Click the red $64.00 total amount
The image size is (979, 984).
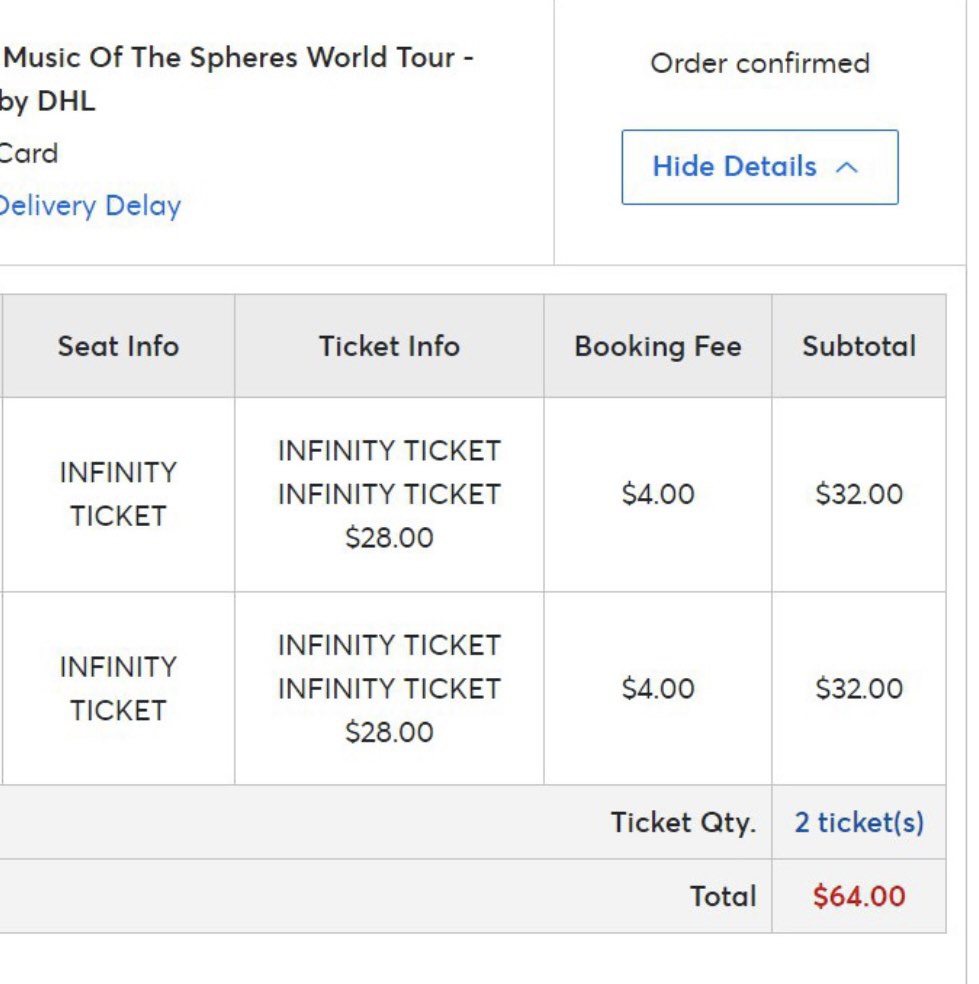pyautogui.click(x=860, y=897)
